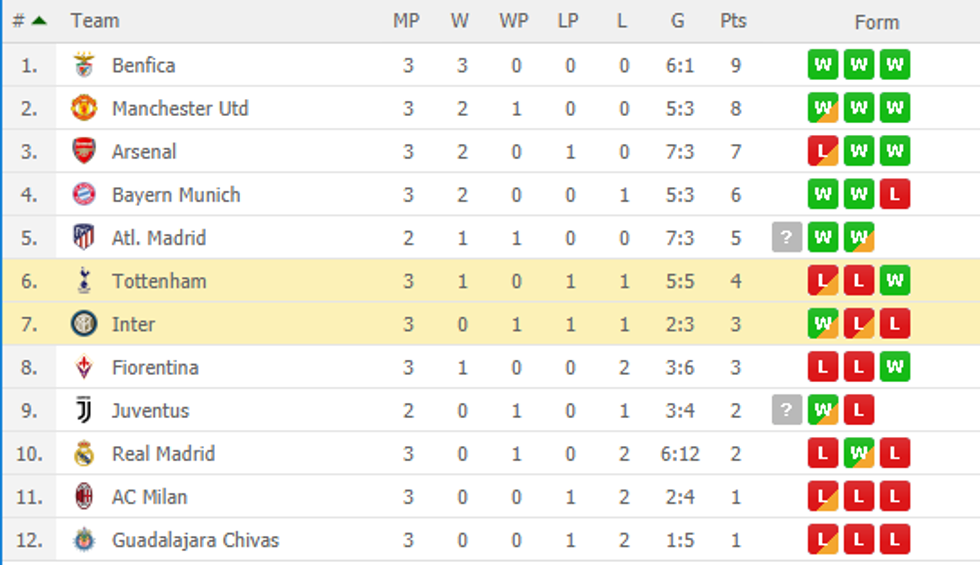
Task: Click the Inter club logo
Action: pos(84,324)
